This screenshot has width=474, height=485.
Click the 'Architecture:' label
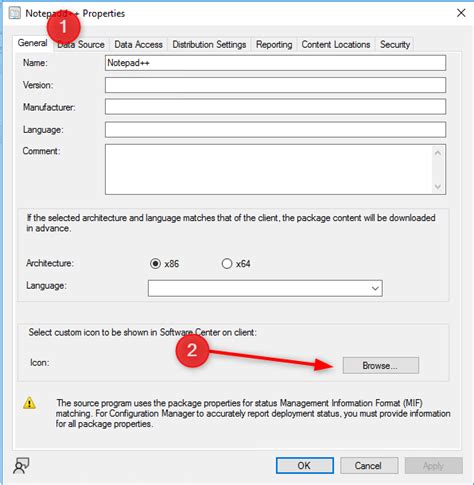pyautogui.click(x=50, y=263)
